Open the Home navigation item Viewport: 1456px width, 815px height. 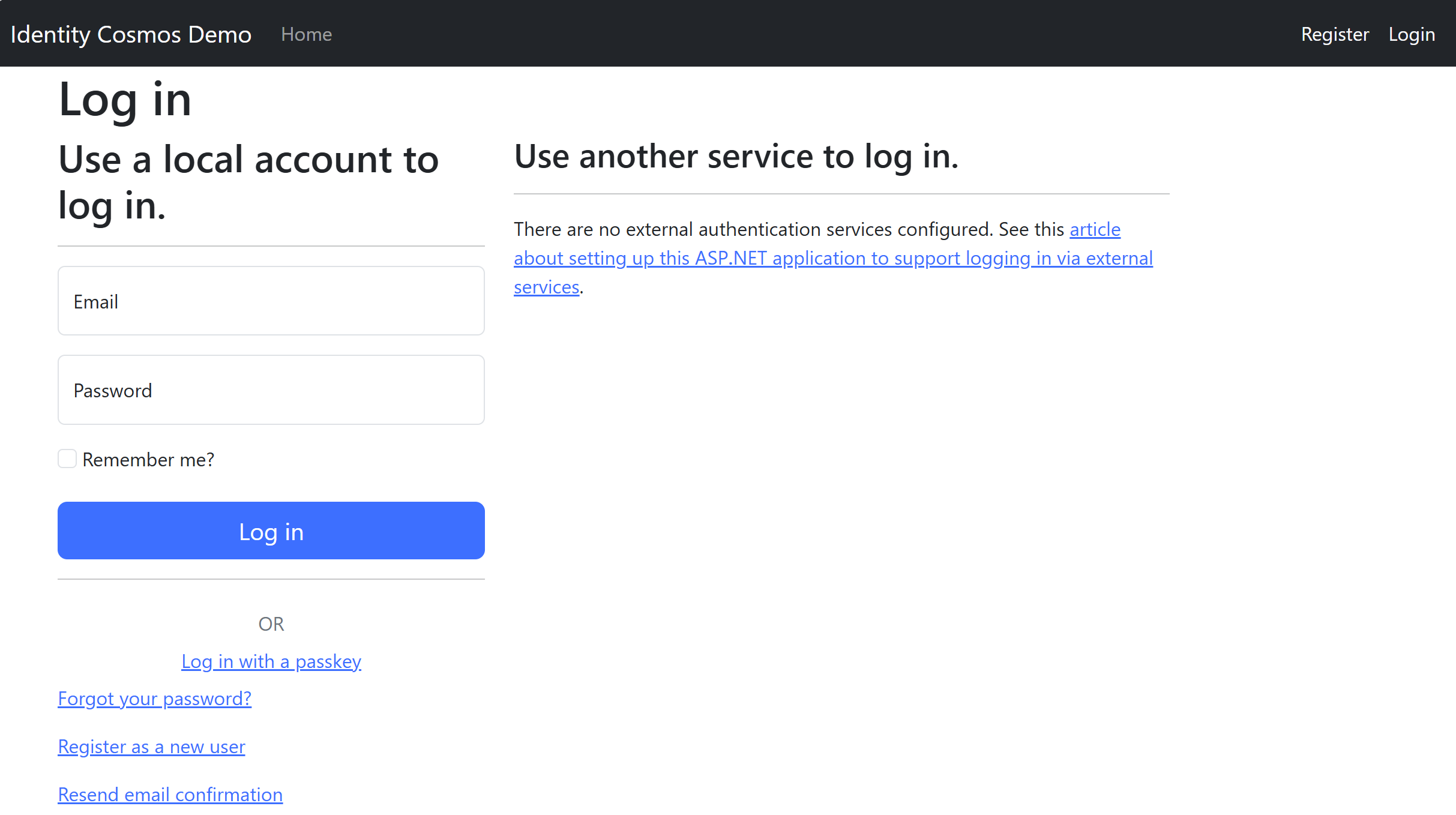coord(306,34)
